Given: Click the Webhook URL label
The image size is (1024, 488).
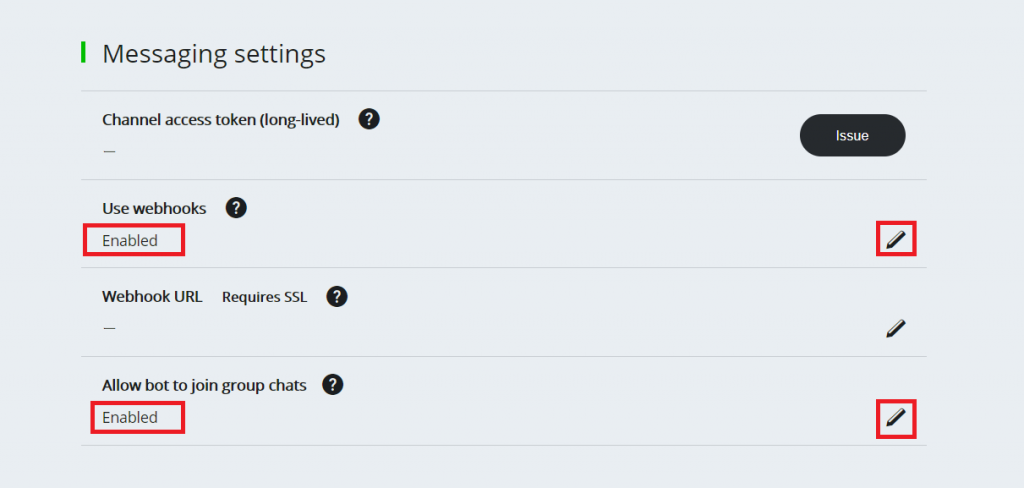Looking at the screenshot, I should (152, 296).
